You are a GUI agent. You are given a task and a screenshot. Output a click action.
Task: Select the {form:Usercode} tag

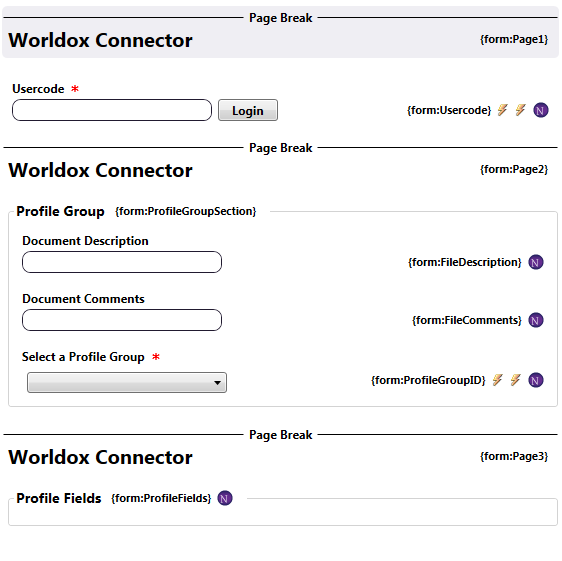(449, 110)
